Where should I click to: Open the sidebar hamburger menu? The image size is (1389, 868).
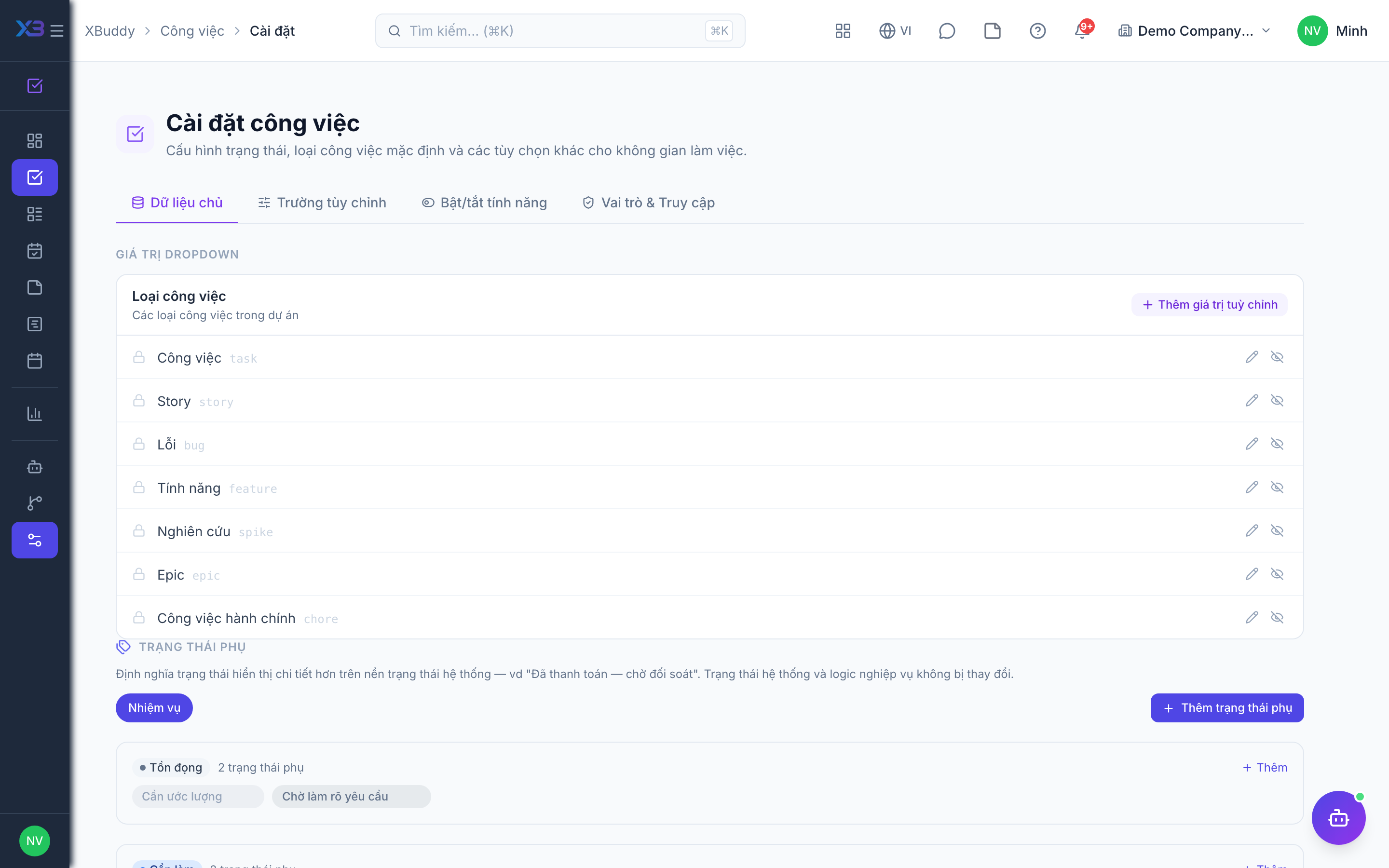57,30
